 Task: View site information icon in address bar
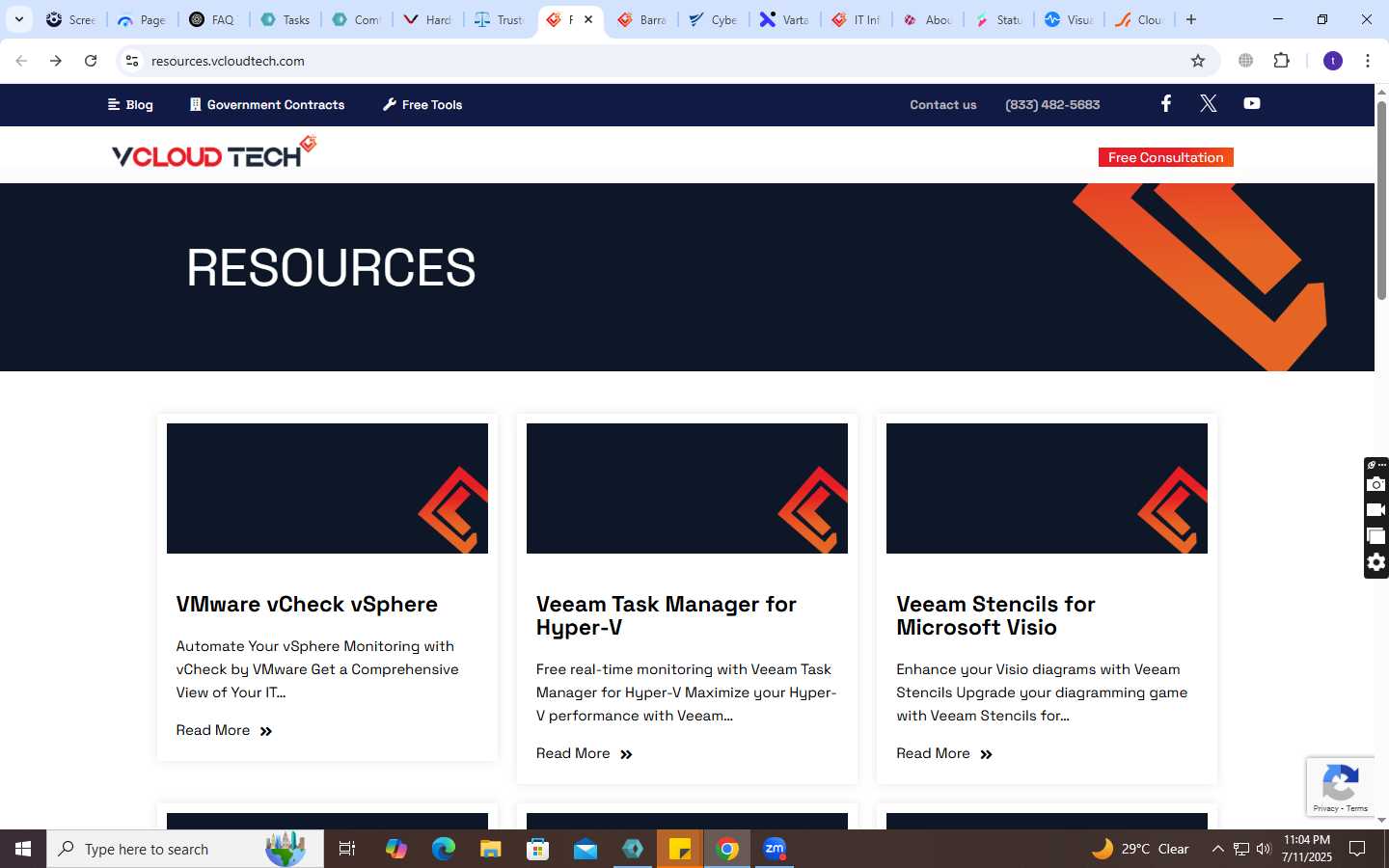coord(132,61)
